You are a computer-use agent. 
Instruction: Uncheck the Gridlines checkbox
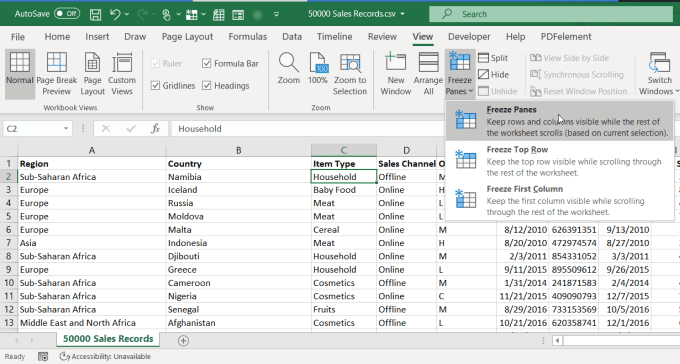pos(155,85)
